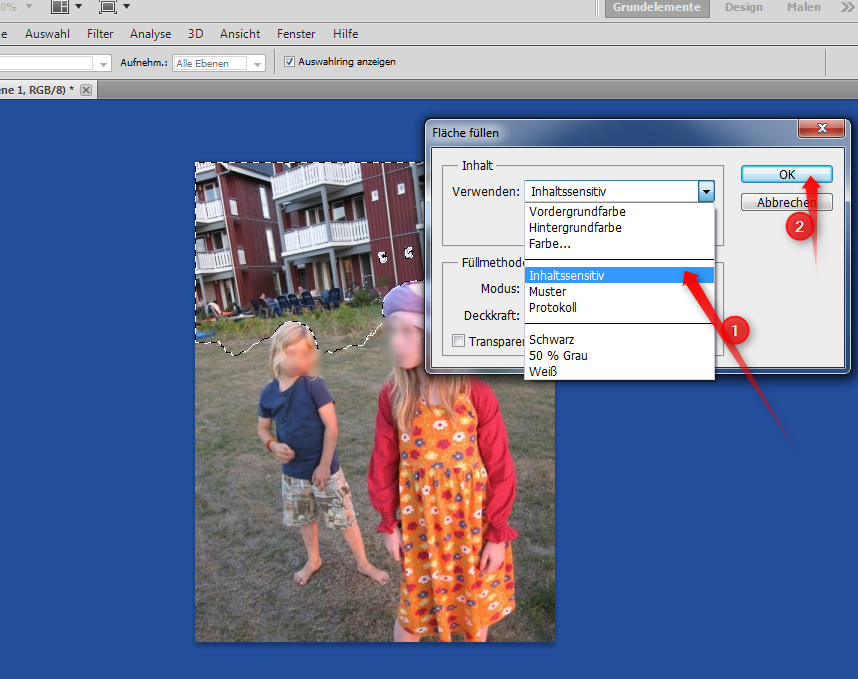
Task: Open the Ansicht menu
Action: tap(240, 33)
